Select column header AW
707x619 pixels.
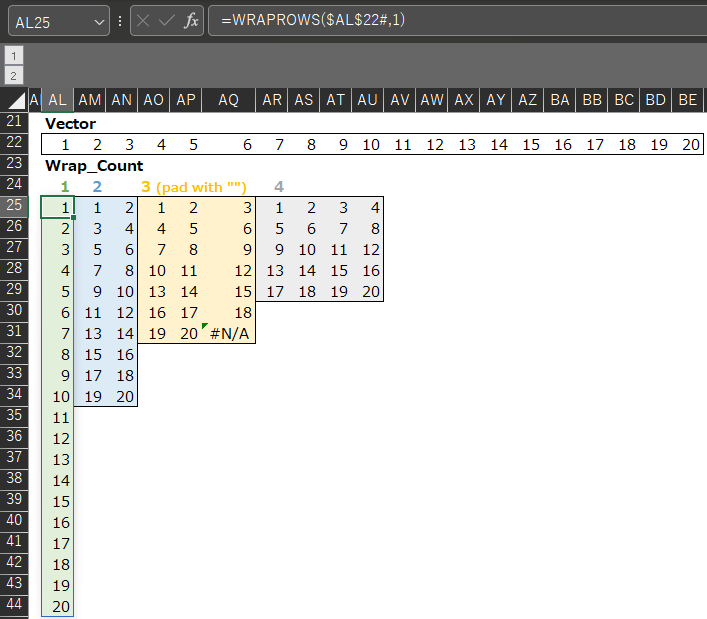coord(432,100)
